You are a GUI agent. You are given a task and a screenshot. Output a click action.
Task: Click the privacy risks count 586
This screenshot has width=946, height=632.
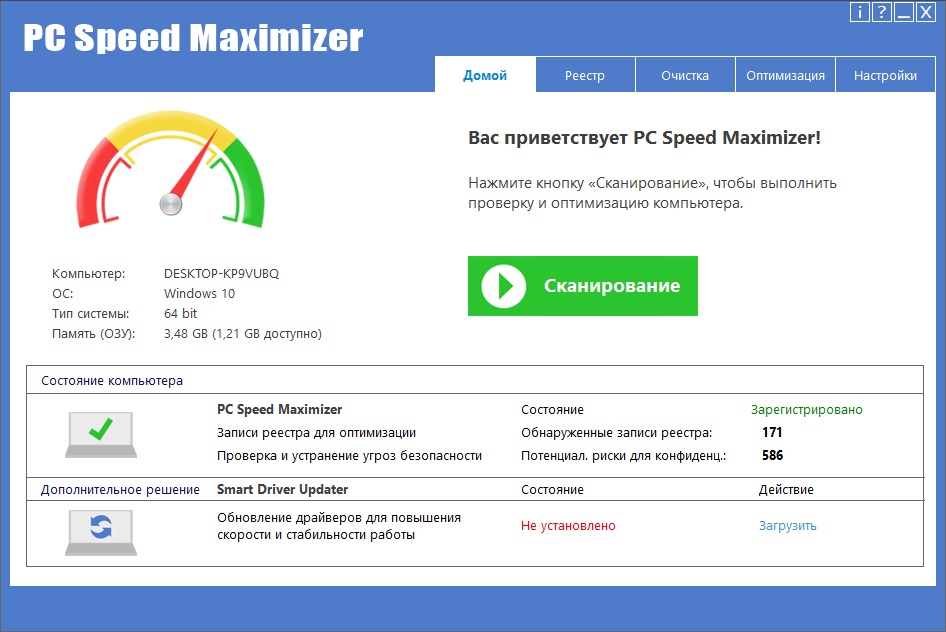click(772, 455)
